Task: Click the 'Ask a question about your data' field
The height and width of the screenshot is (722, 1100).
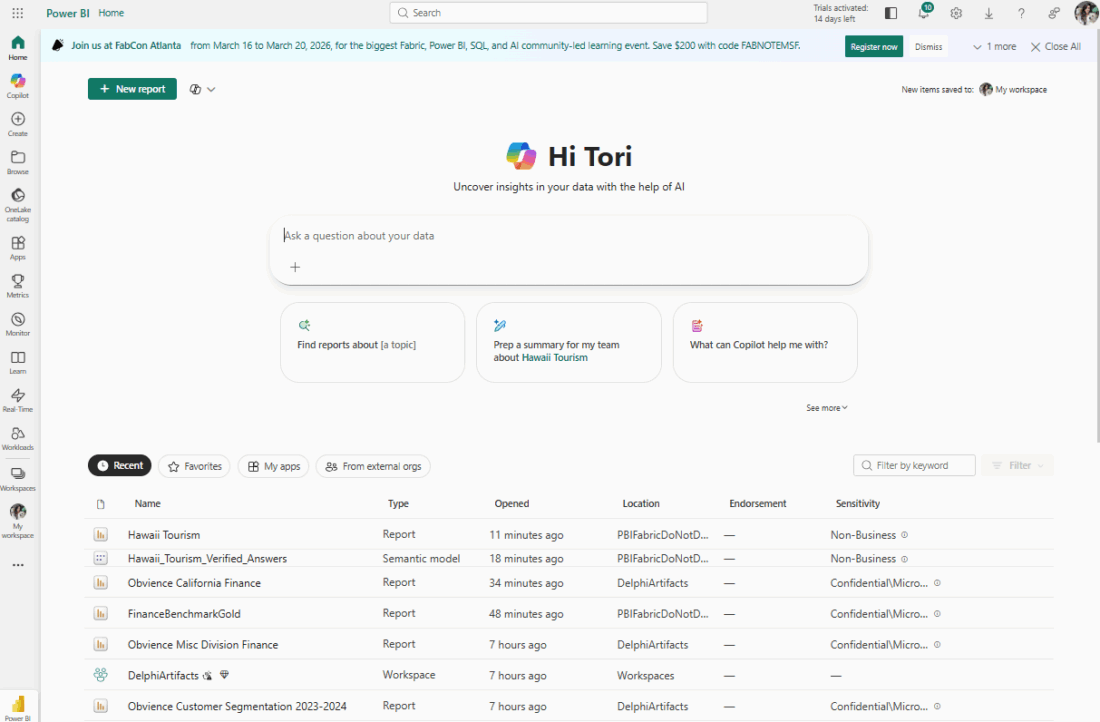Action: coord(568,236)
